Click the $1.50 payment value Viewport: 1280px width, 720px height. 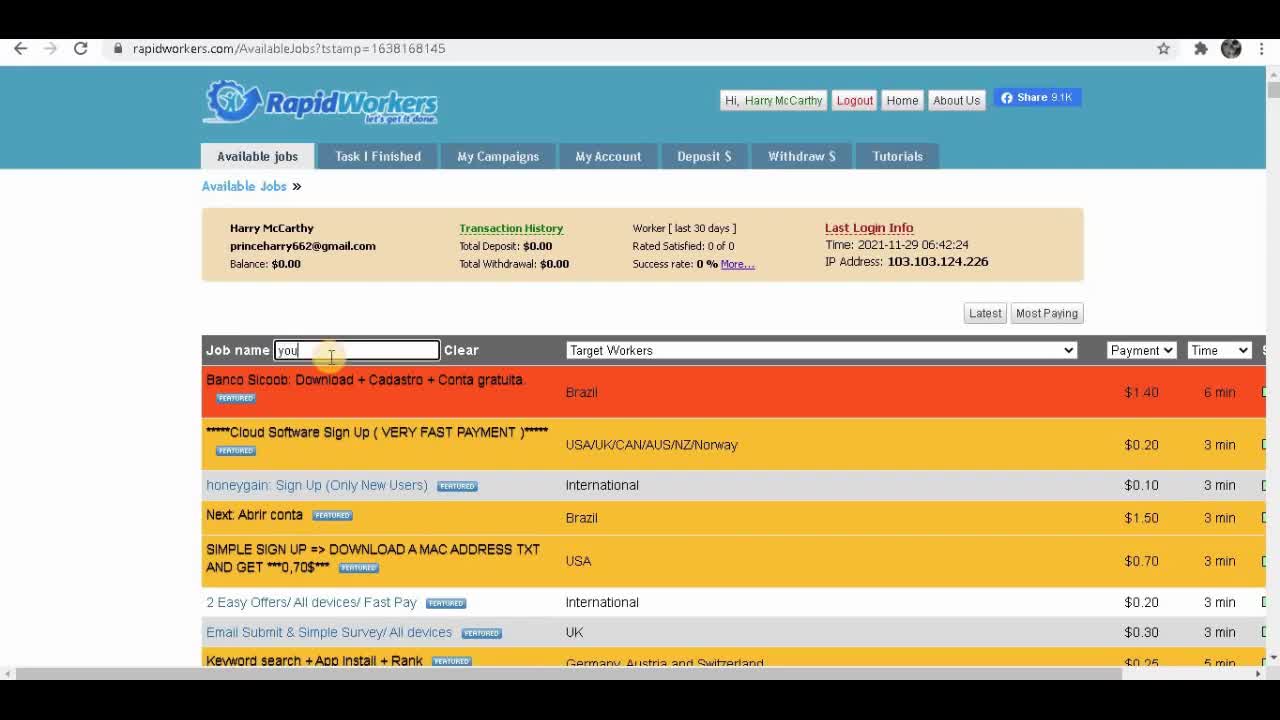pos(1141,518)
